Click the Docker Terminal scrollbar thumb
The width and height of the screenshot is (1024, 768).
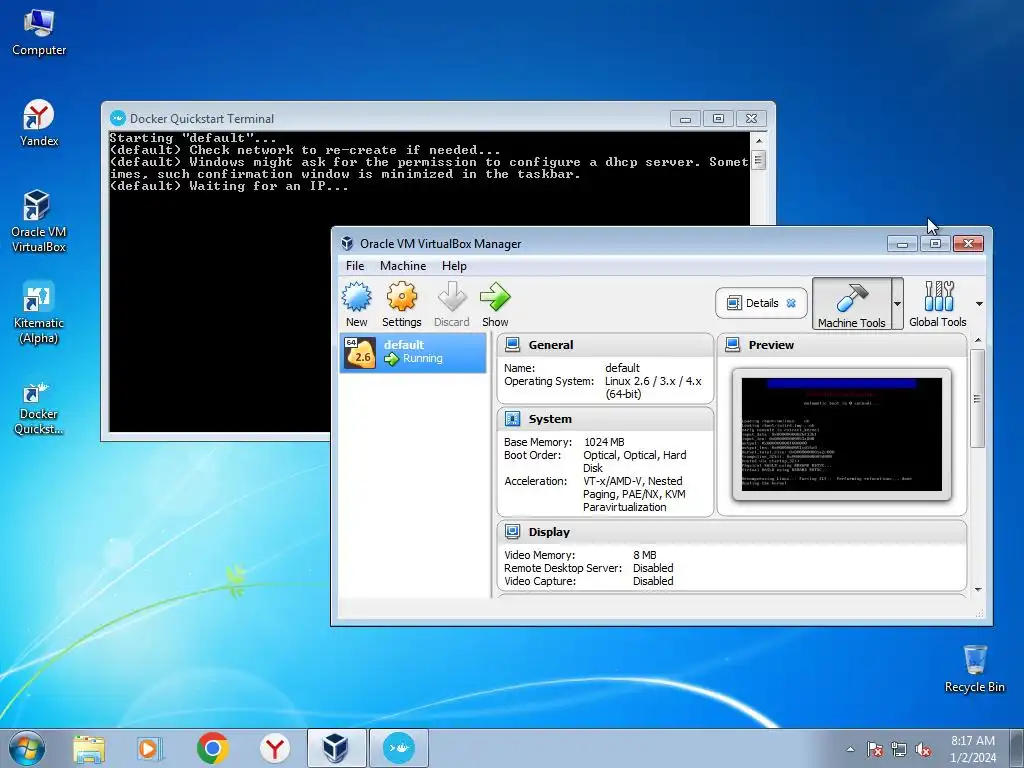(x=758, y=160)
